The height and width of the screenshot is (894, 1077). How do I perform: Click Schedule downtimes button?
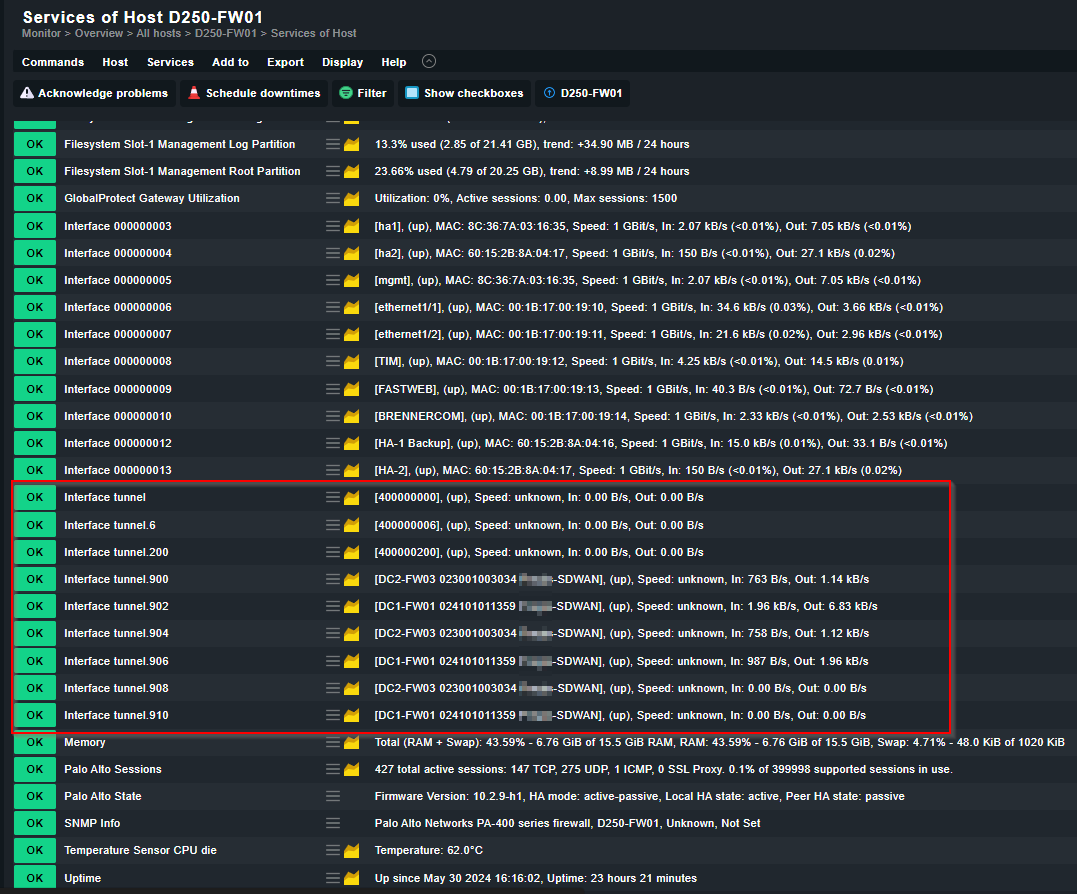(254, 93)
